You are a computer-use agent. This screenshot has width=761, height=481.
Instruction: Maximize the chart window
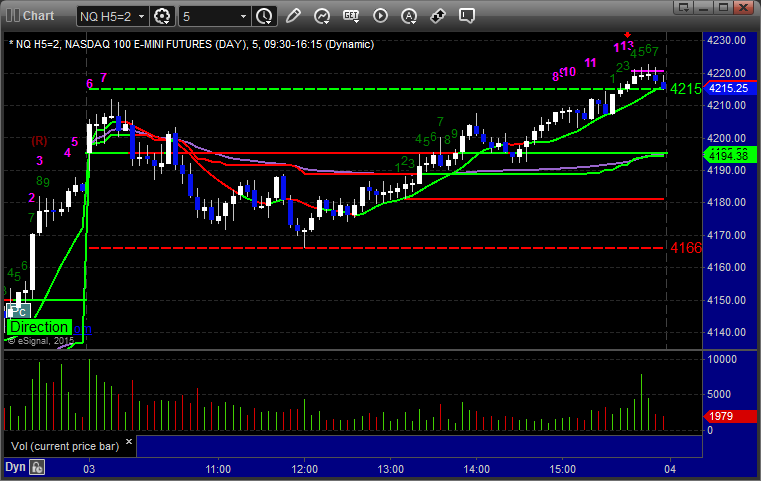(723, 7)
